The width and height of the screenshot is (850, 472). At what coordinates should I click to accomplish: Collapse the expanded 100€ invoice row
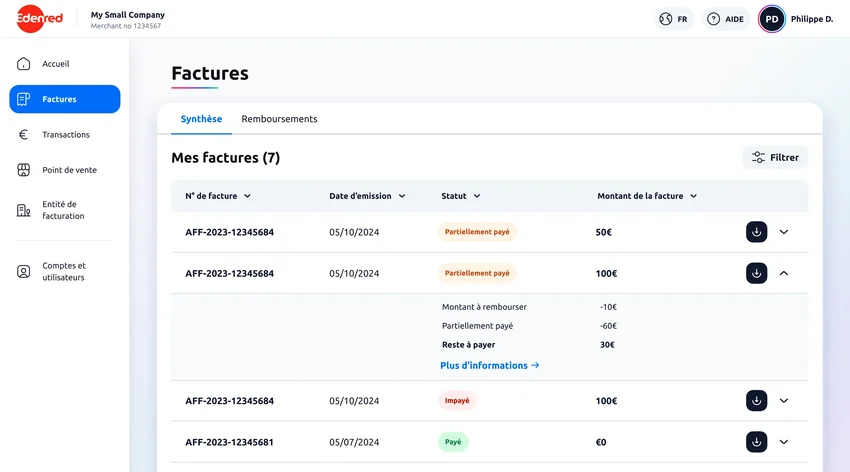(784, 273)
